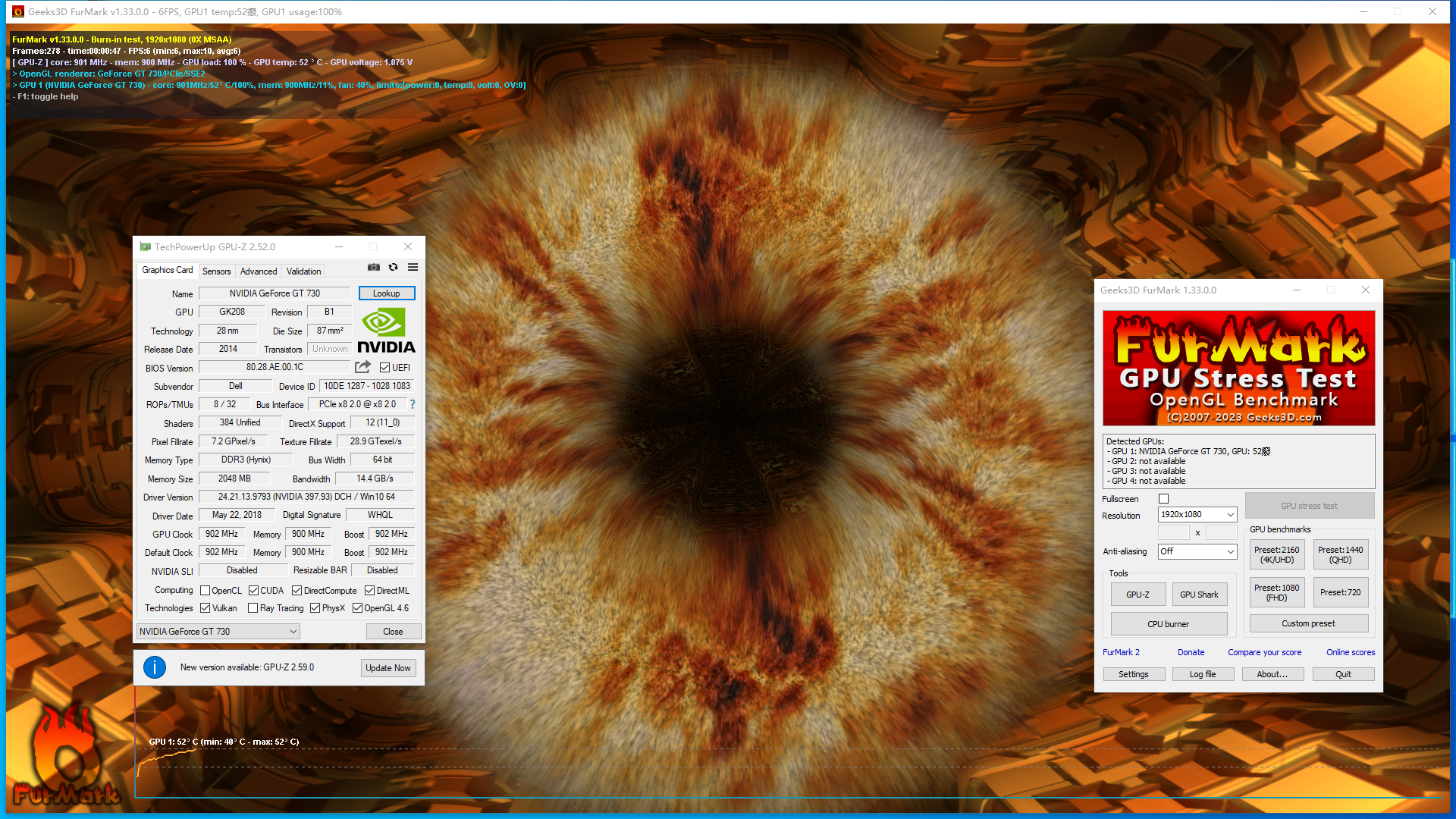Click the GPU Name field NVIDIA GeForce GT 730

pos(275,293)
